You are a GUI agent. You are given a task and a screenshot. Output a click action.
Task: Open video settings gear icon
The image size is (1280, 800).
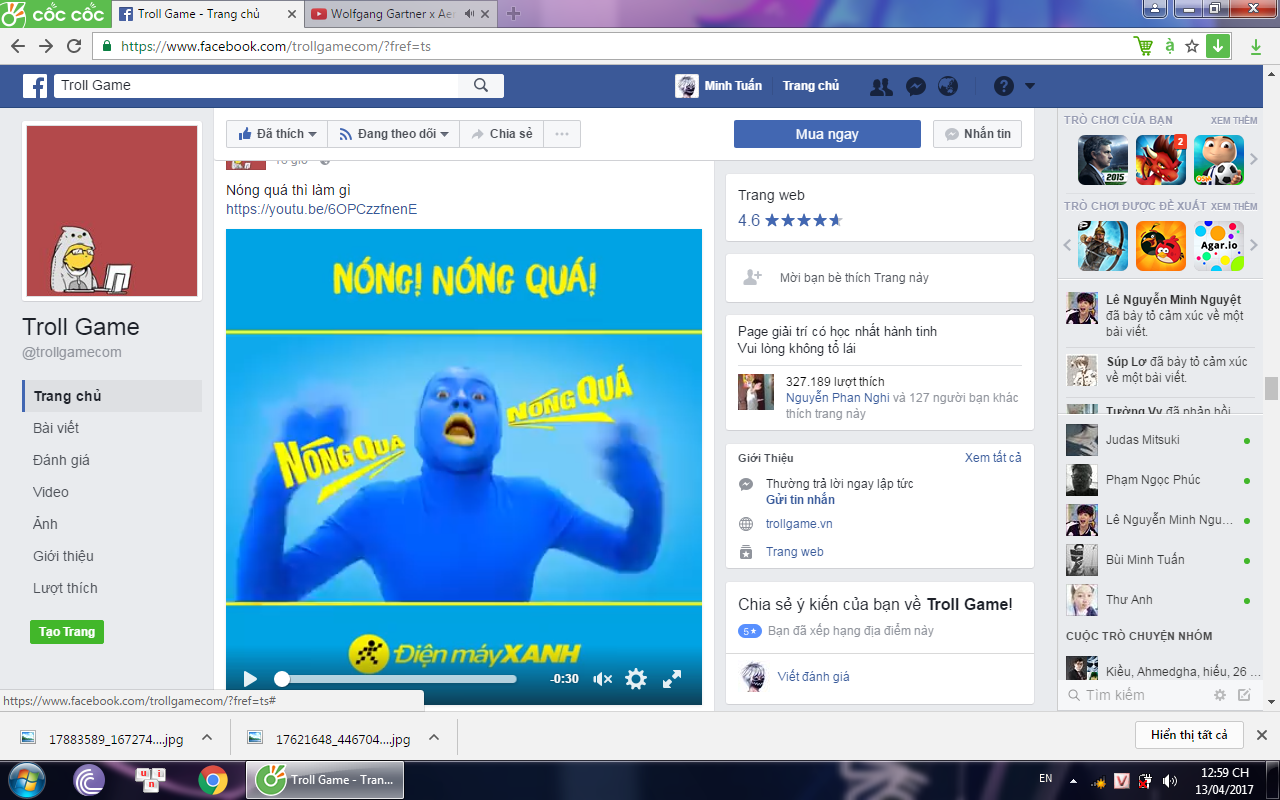pyautogui.click(x=636, y=679)
